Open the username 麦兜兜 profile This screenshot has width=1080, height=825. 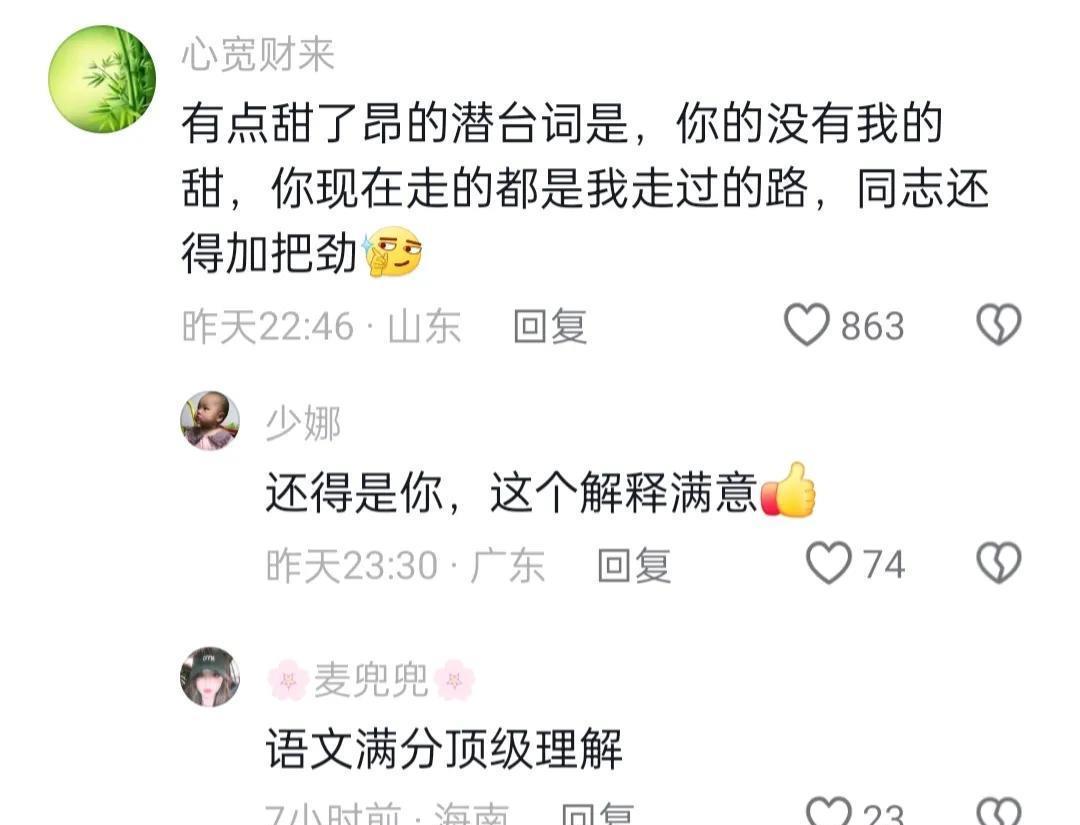[371, 680]
